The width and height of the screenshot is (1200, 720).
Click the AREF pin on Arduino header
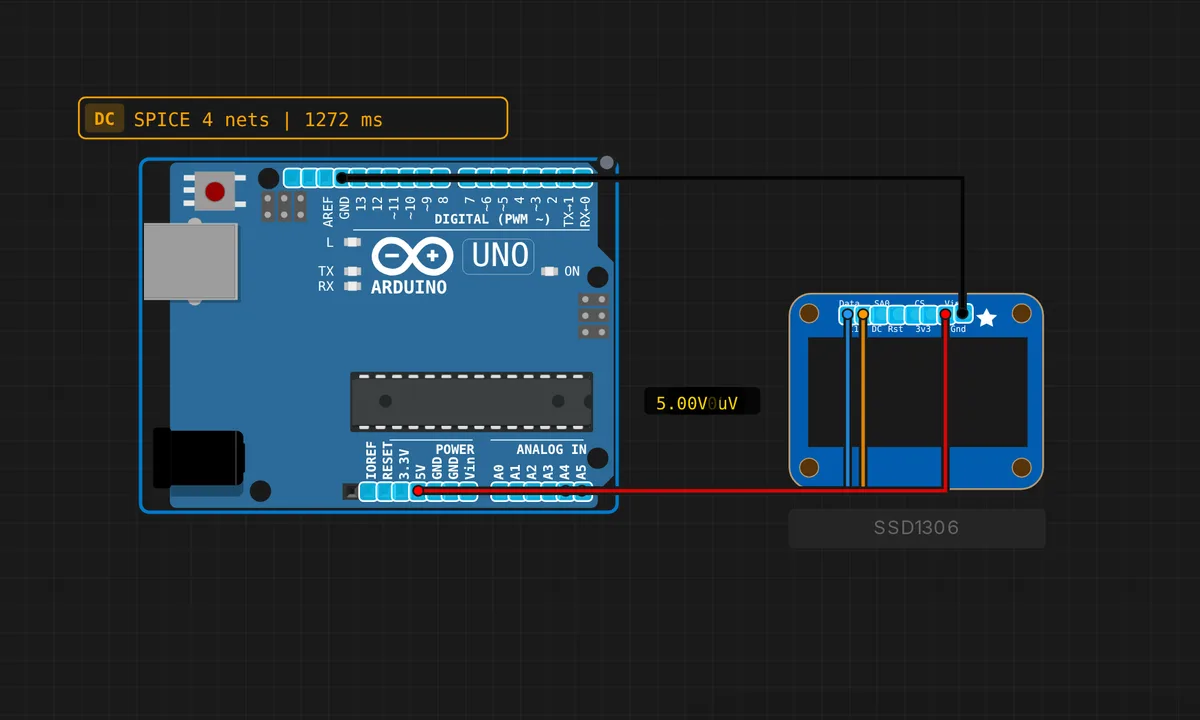point(325,178)
